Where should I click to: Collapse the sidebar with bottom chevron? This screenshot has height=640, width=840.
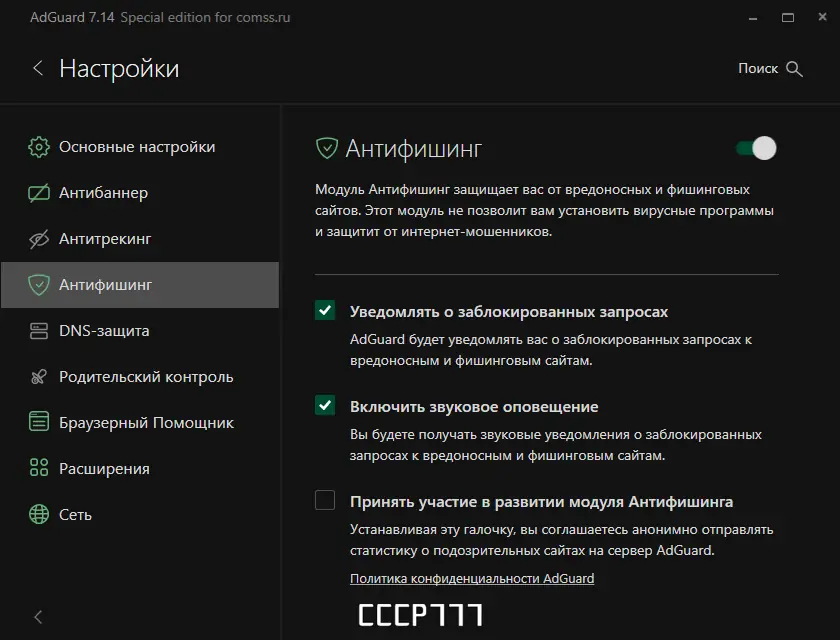(38, 617)
